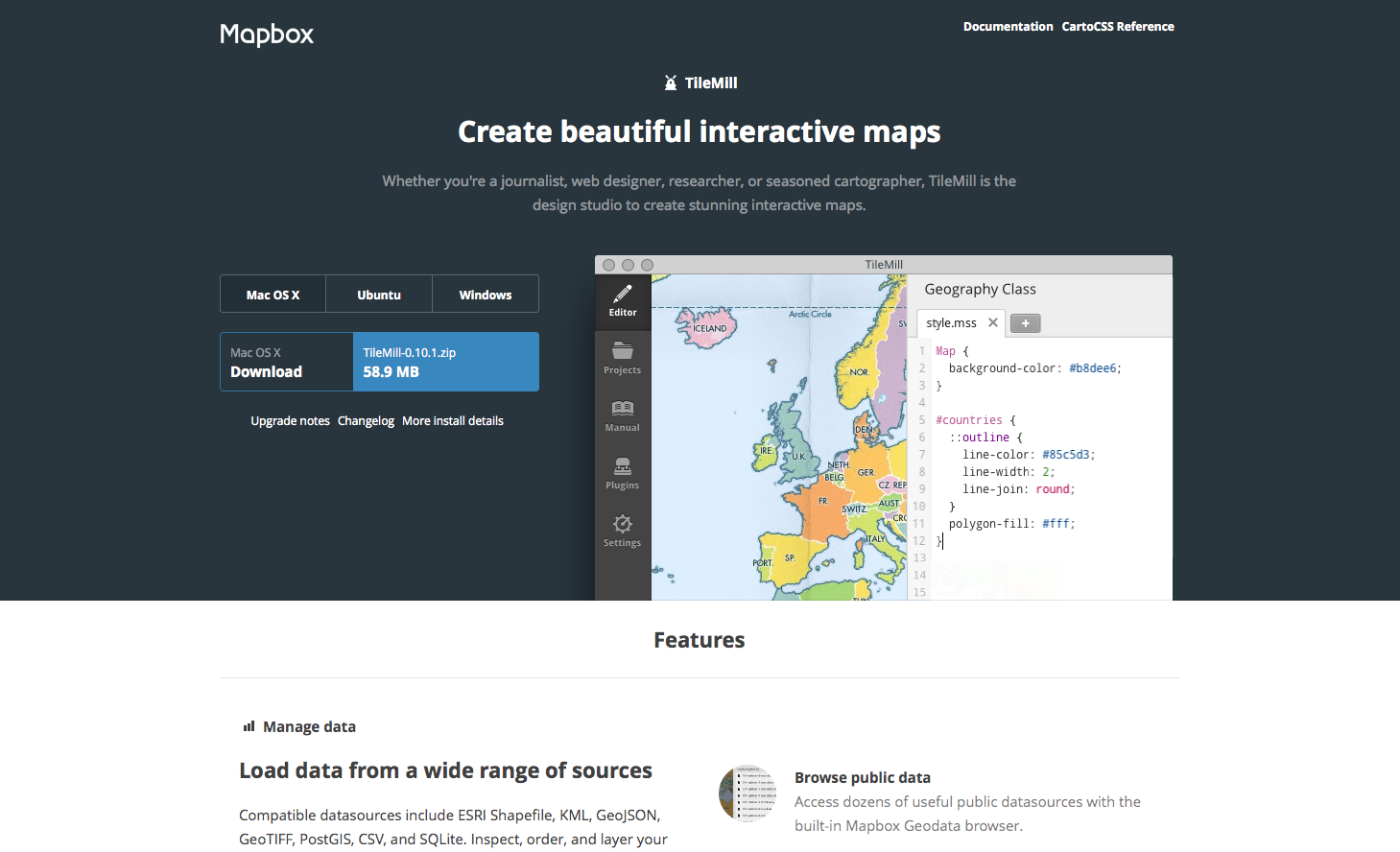Click the #countries selector in code editor
This screenshot has width=1400, height=852.
[x=969, y=420]
